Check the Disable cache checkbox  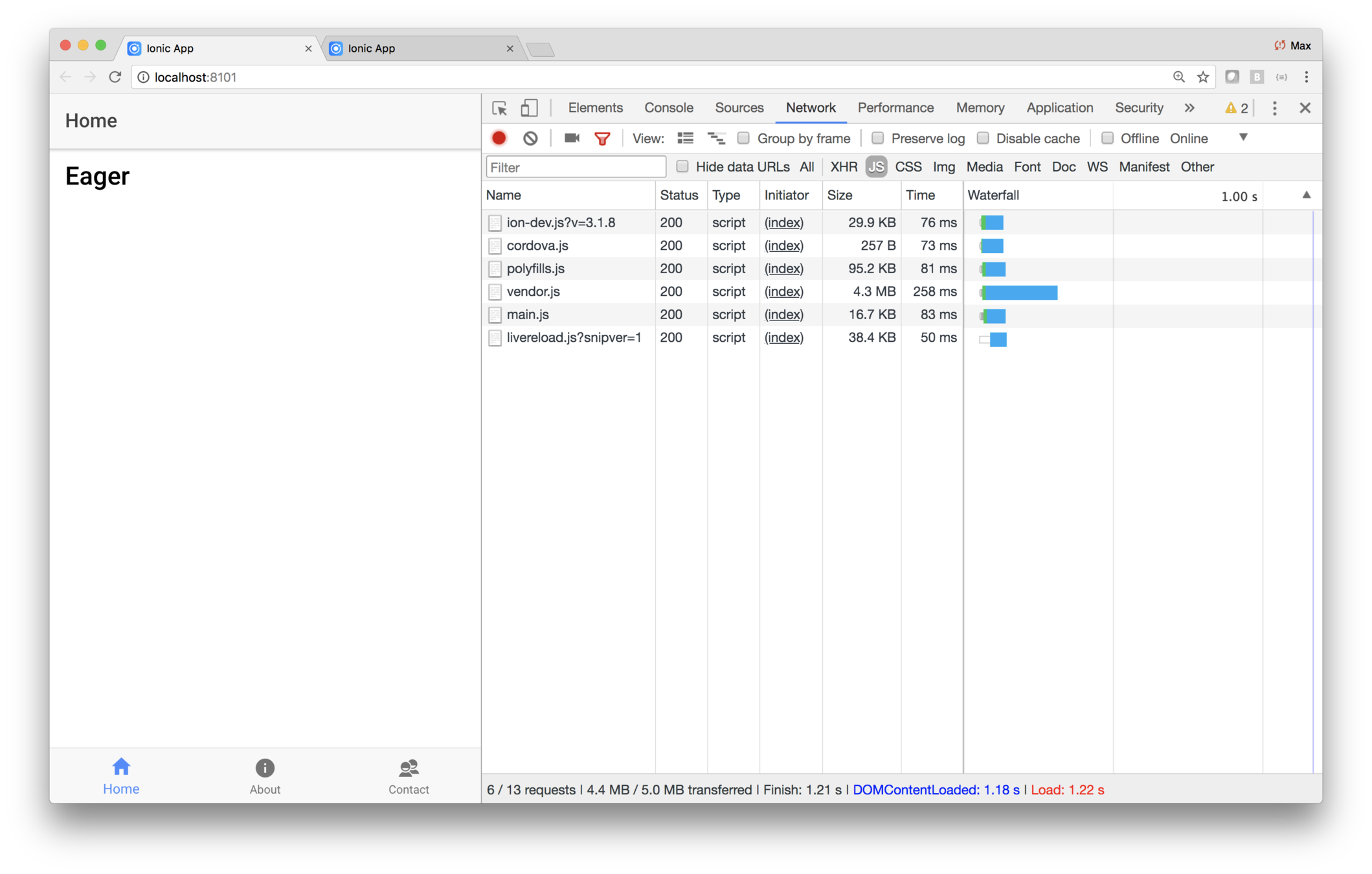[x=983, y=138]
